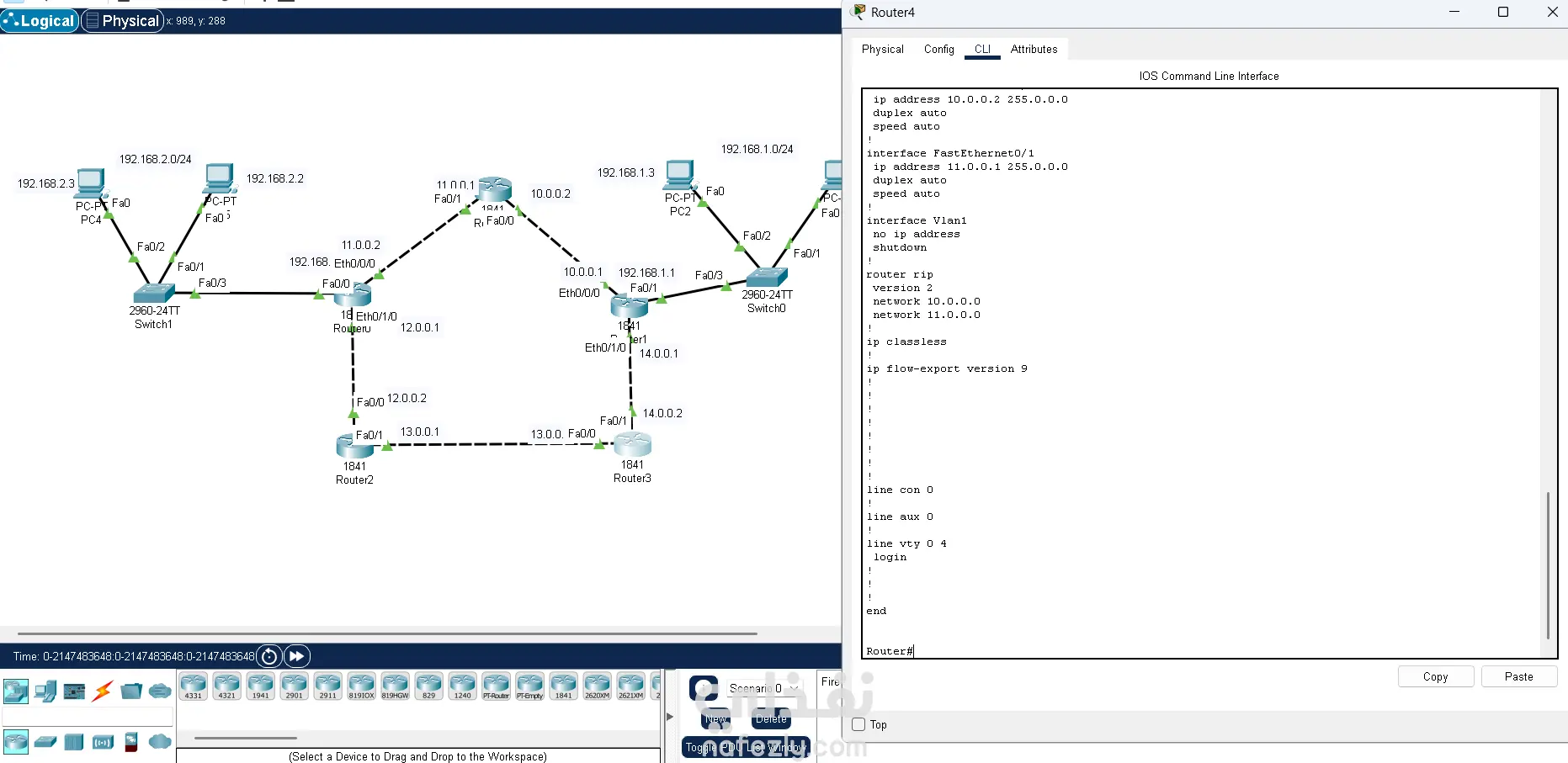Select the Multiuser Connection cloud icon

[x=160, y=691]
